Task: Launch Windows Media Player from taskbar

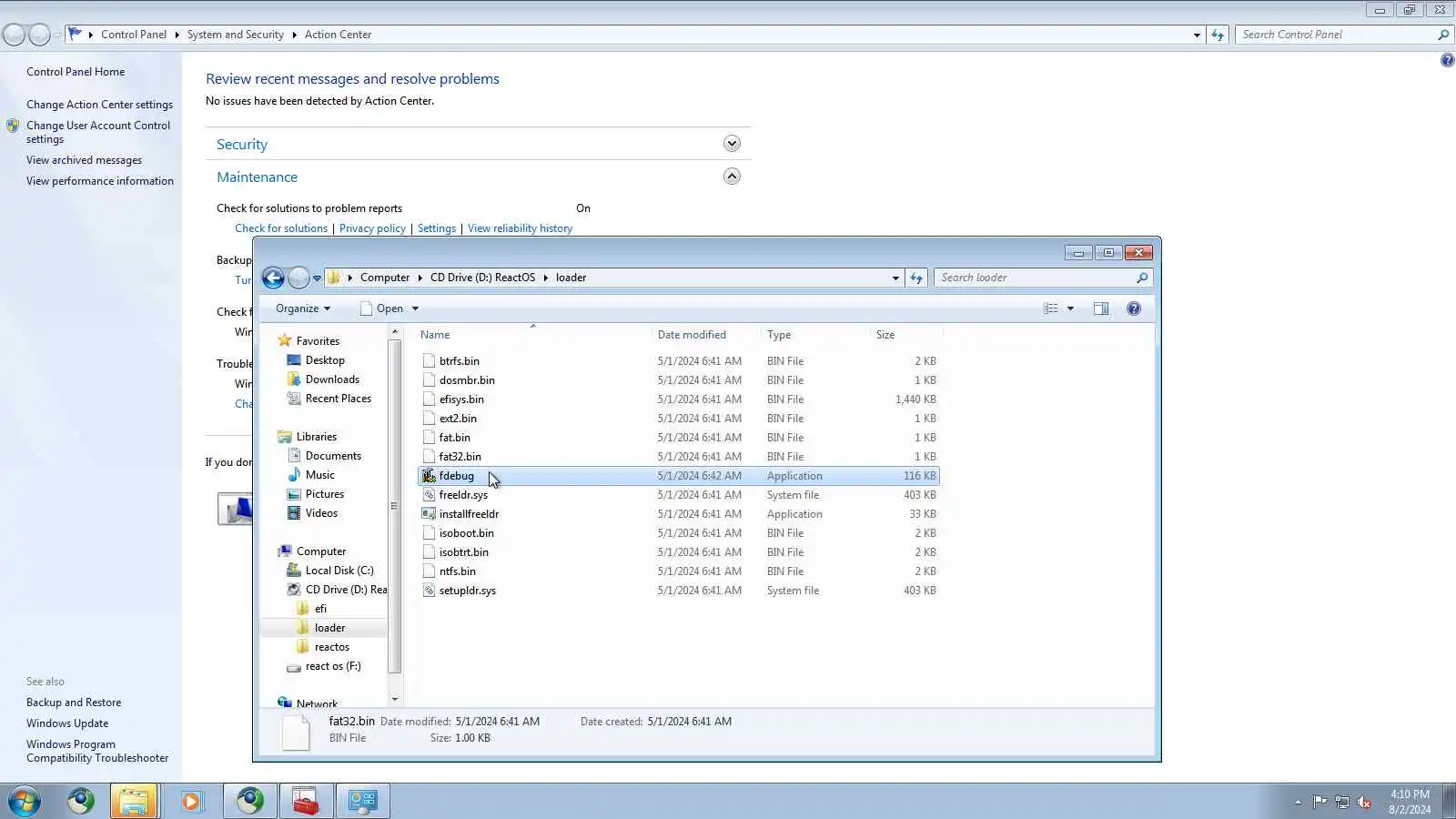Action: coord(191,802)
